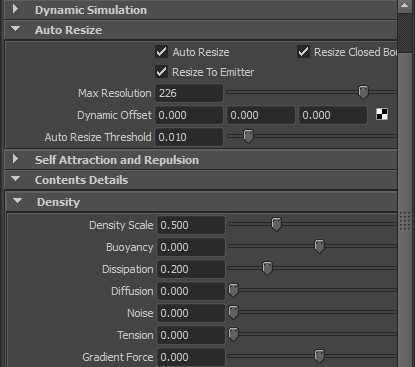This screenshot has height=367, width=415.
Task: Click the first Dynamic Offset value field
Action: click(x=189, y=115)
